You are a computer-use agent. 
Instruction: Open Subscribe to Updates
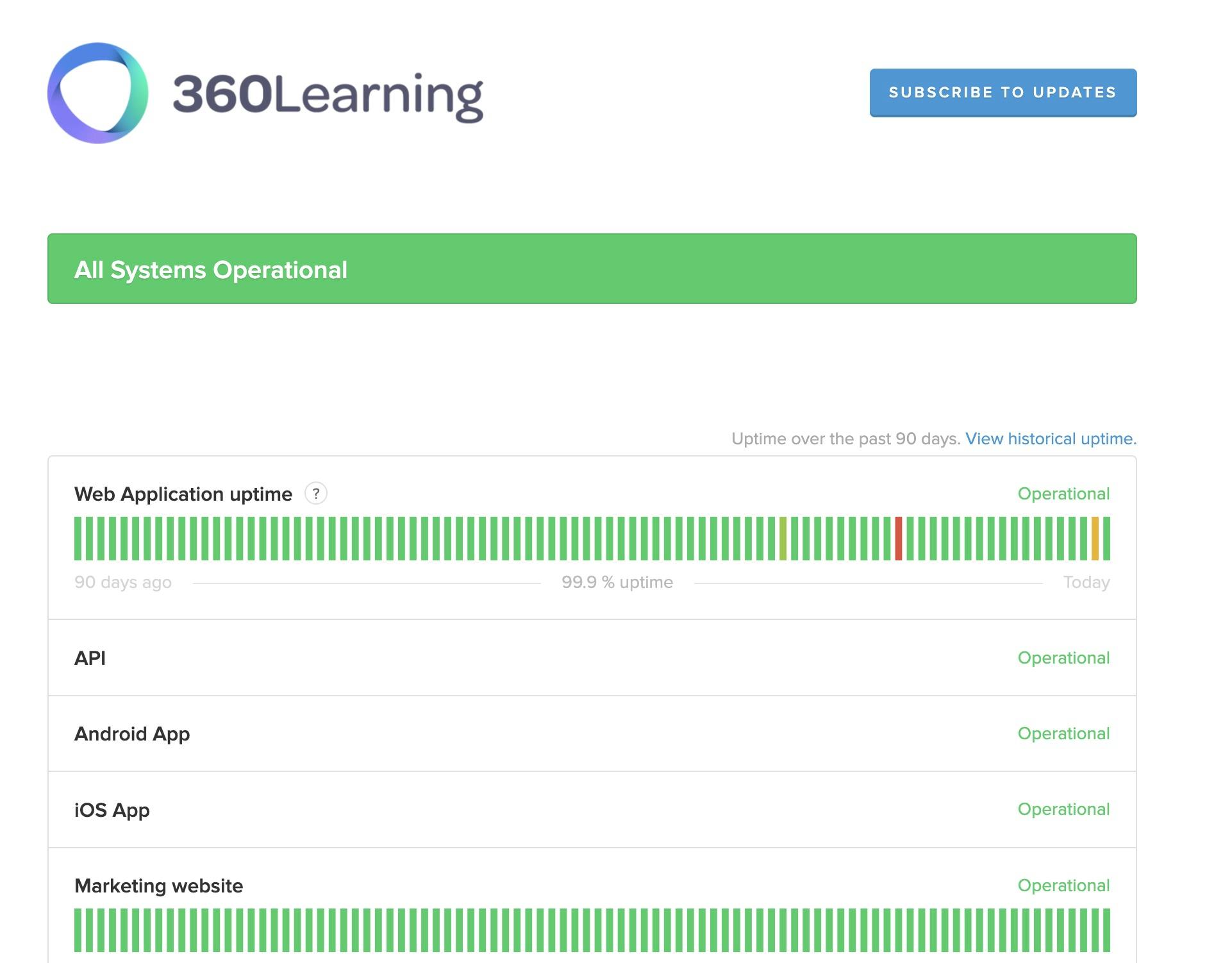tap(1002, 92)
